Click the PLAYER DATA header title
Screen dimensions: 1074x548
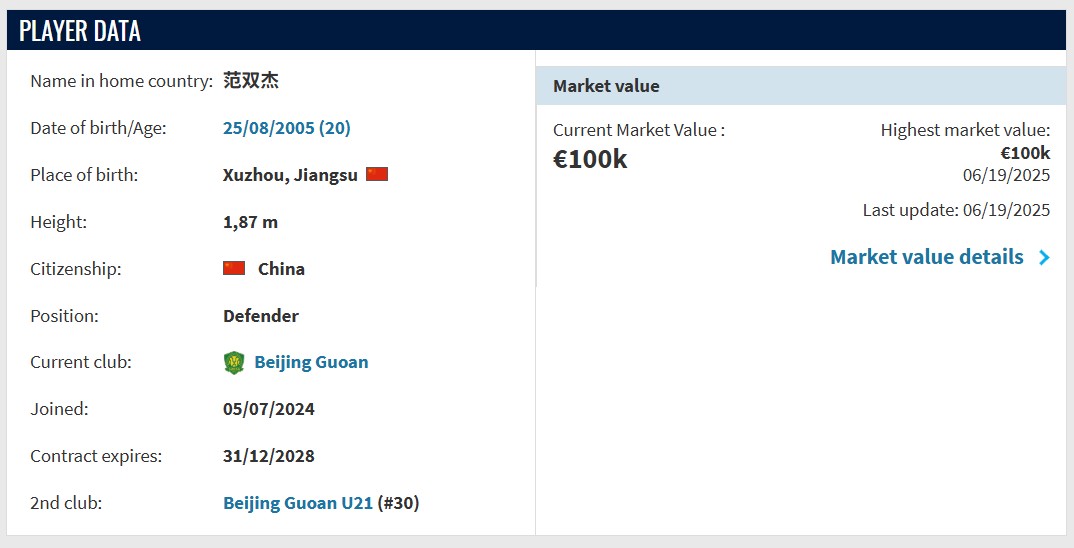click(x=80, y=31)
